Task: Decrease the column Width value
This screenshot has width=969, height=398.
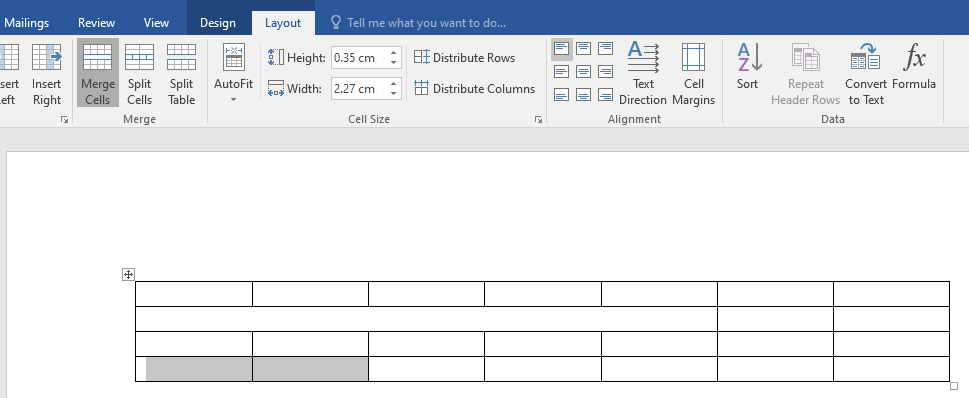Action: (394, 93)
